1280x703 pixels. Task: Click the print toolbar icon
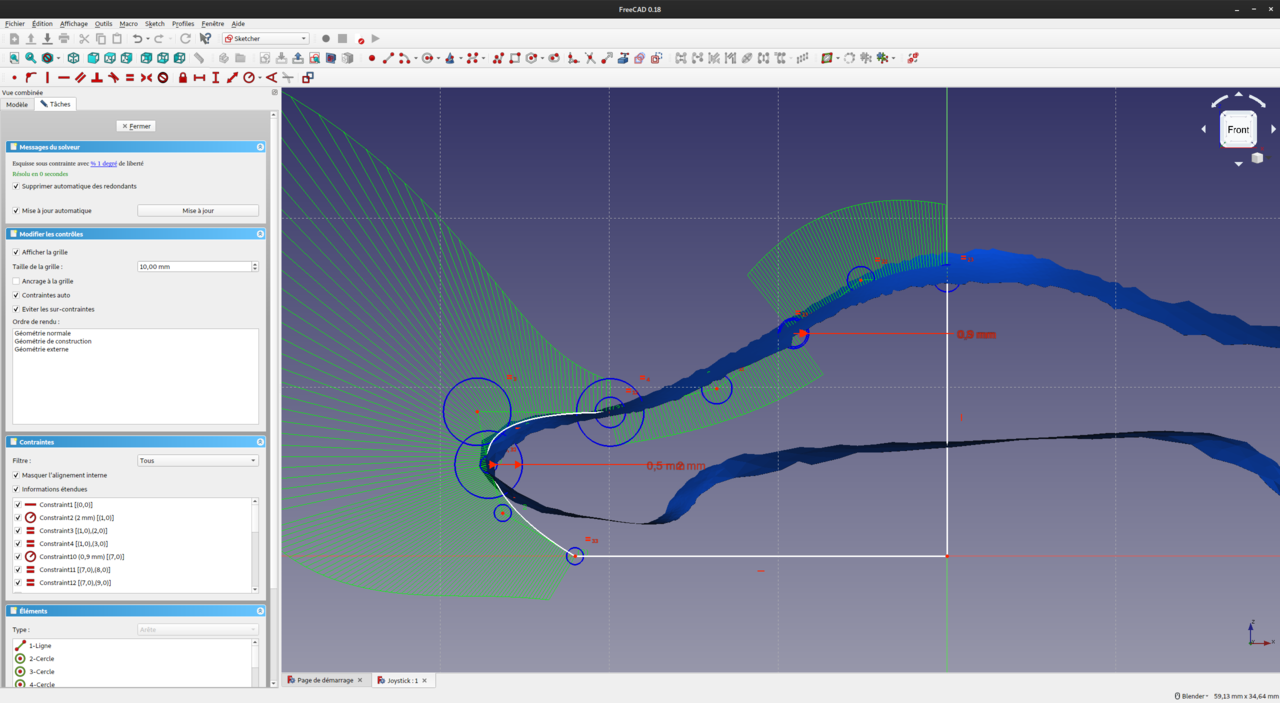pos(64,39)
